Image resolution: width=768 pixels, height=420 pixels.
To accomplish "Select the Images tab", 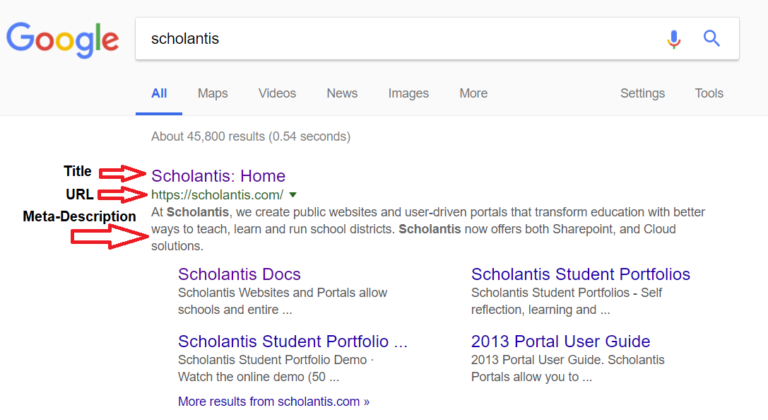I will point(408,93).
